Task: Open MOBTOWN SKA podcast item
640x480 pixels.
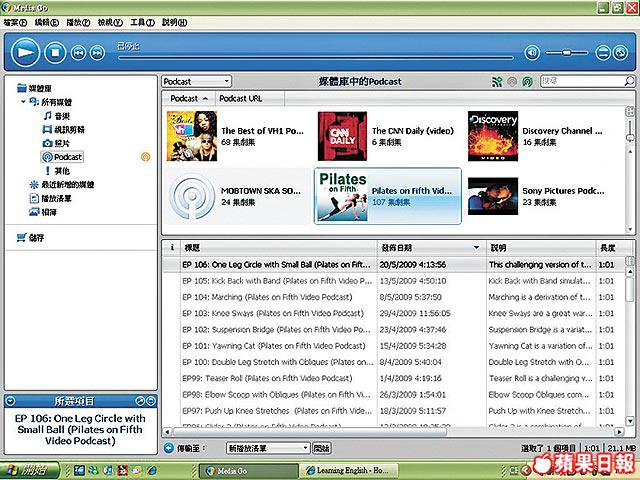Action: click(x=237, y=196)
